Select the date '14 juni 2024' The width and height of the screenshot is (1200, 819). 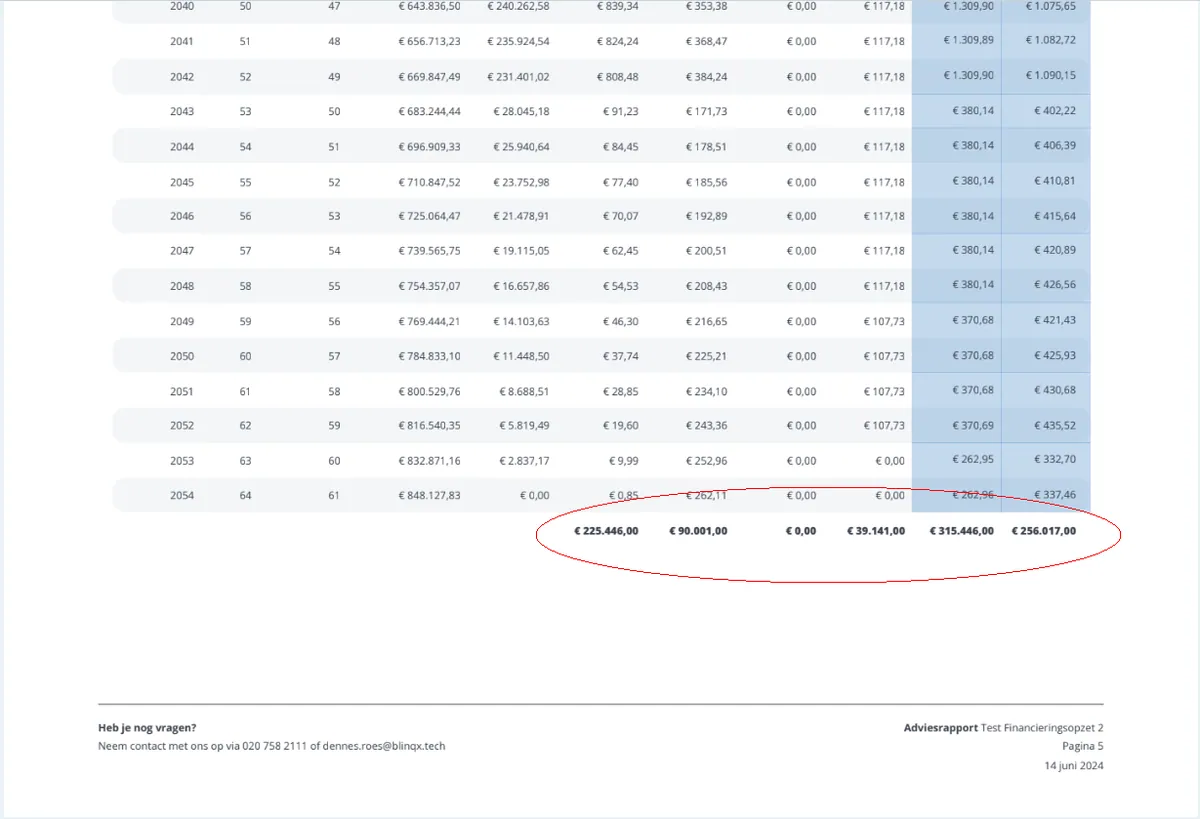click(1074, 766)
